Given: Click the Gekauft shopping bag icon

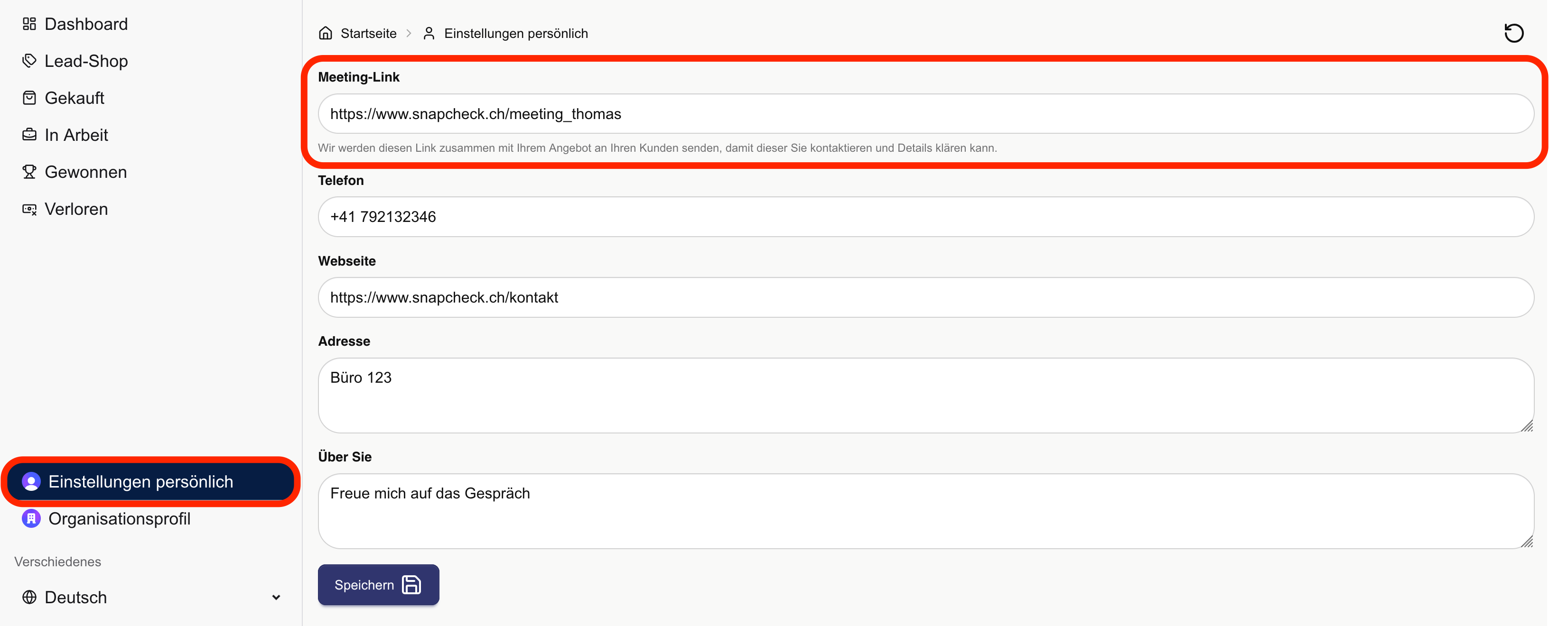Looking at the screenshot, I should click(x=29, y=98).
